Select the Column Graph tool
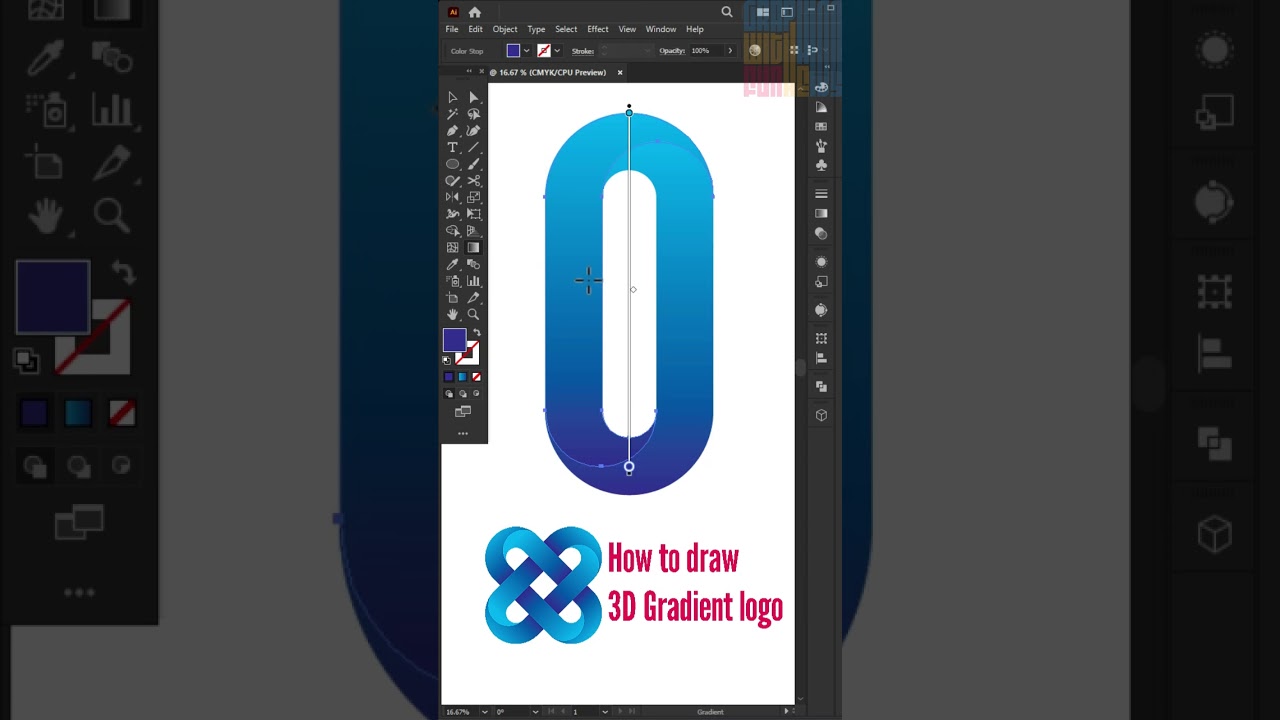The height and width of the screenshot is (720, 1280). click(473, 281)
